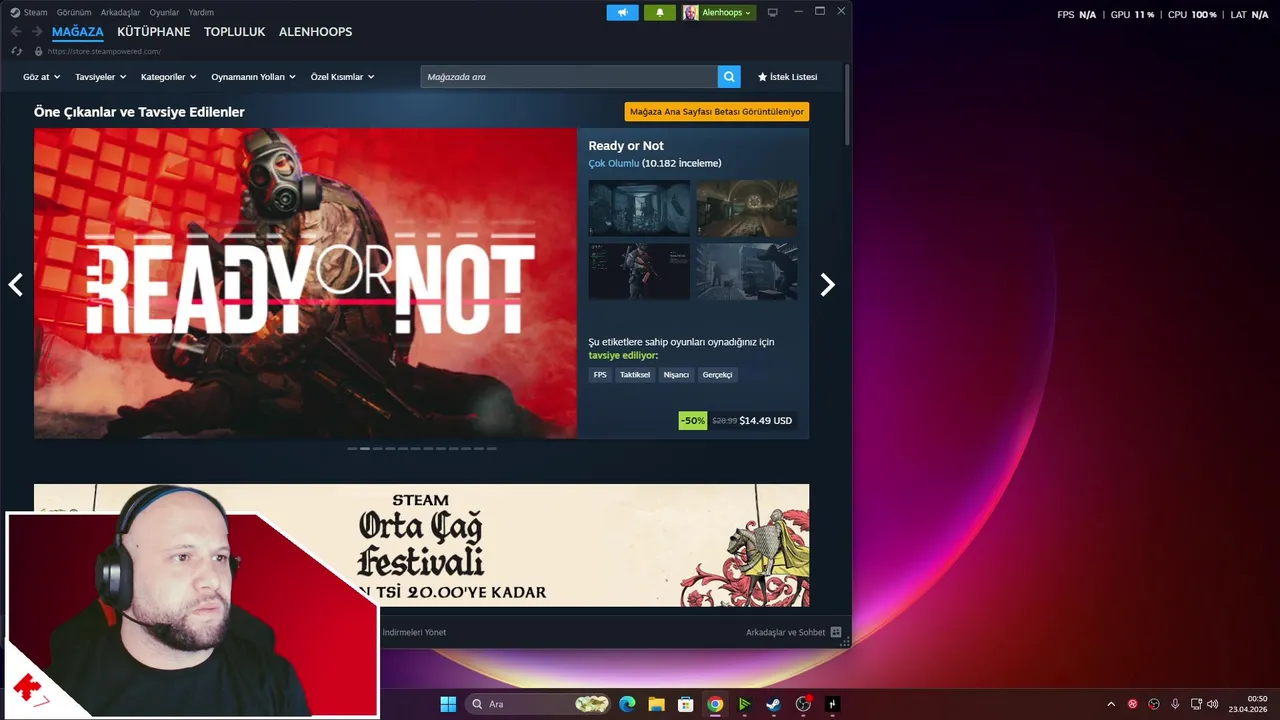Viewport: 1280px width, 720px height.
Task: Click Mağaza Ana Sayfası Betası Görüntüleniyor button
Action: (x=716, y=112)
